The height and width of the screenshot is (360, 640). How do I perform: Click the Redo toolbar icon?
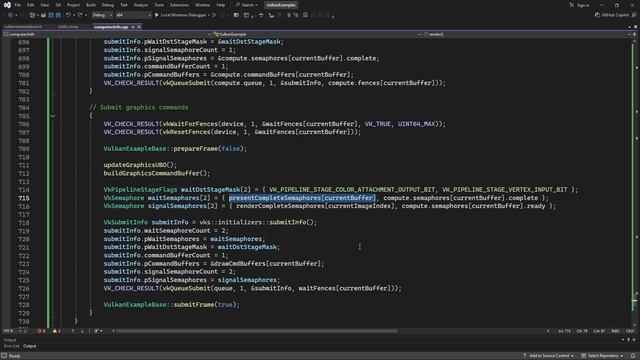coord(80,15)
